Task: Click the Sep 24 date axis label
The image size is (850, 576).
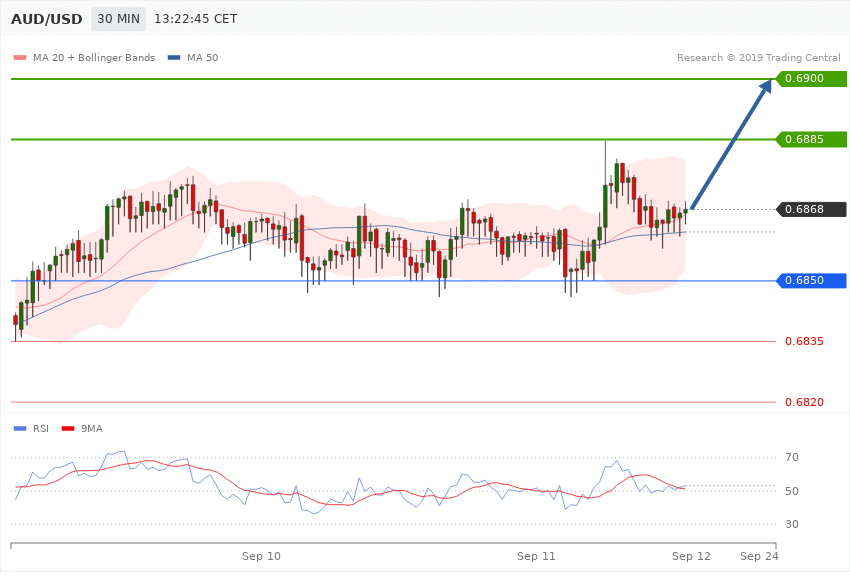Action: coord(759,556)
